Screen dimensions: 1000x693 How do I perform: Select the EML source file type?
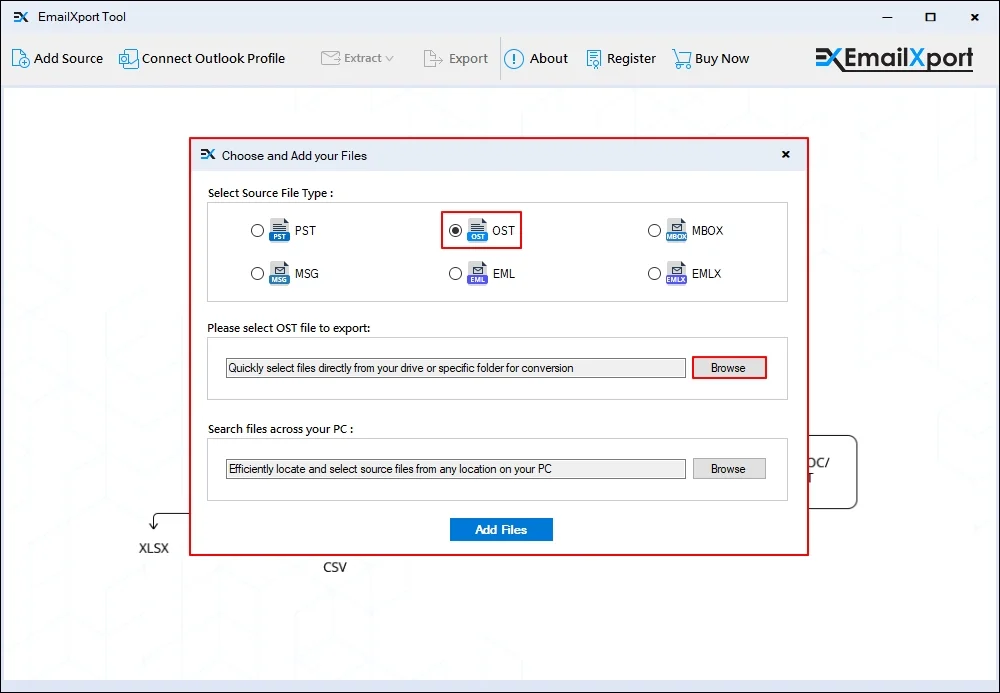point(455,273)
